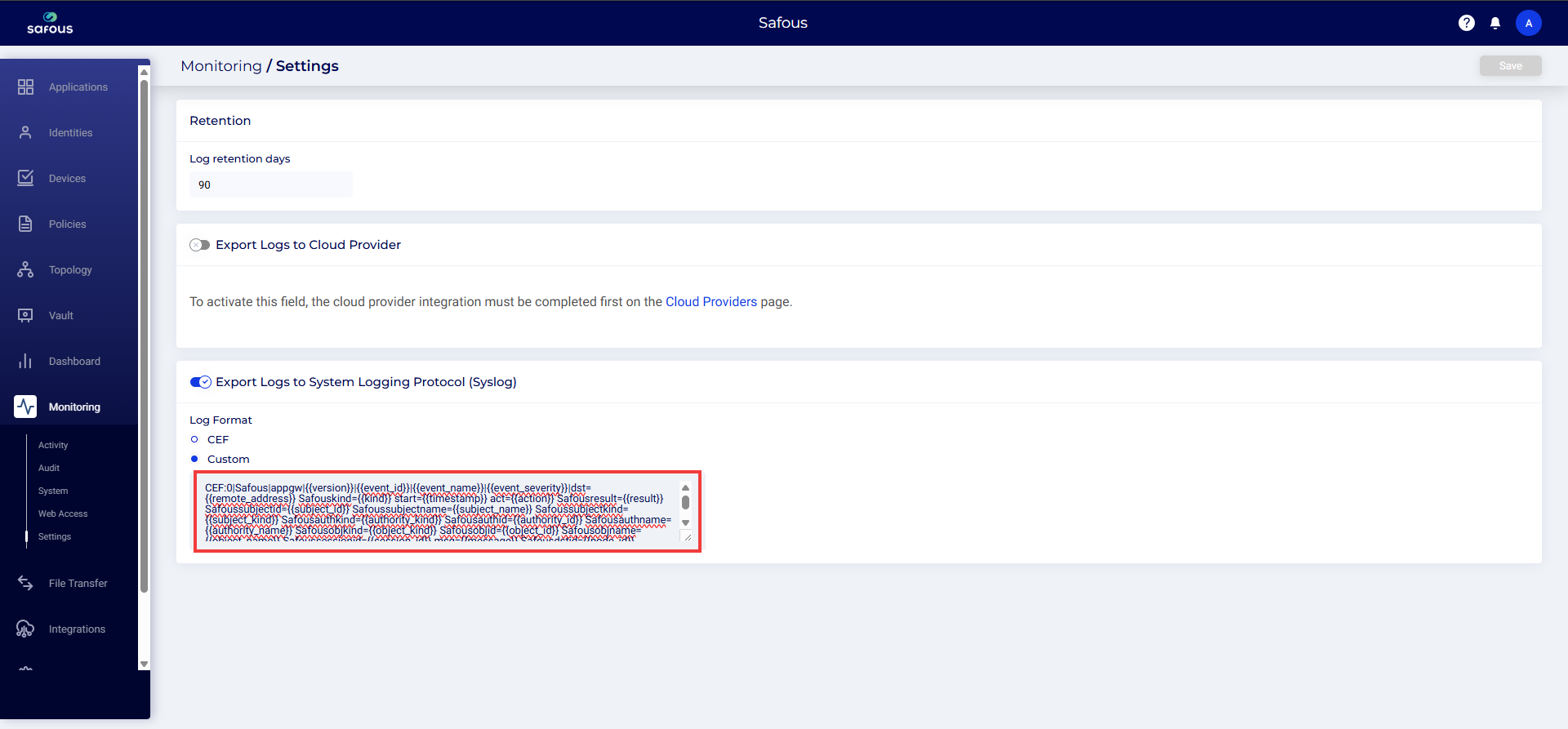Screen dimensions: 1568x729
Task: Open the user avatar account menu
Action: (x=1528, y=23)
